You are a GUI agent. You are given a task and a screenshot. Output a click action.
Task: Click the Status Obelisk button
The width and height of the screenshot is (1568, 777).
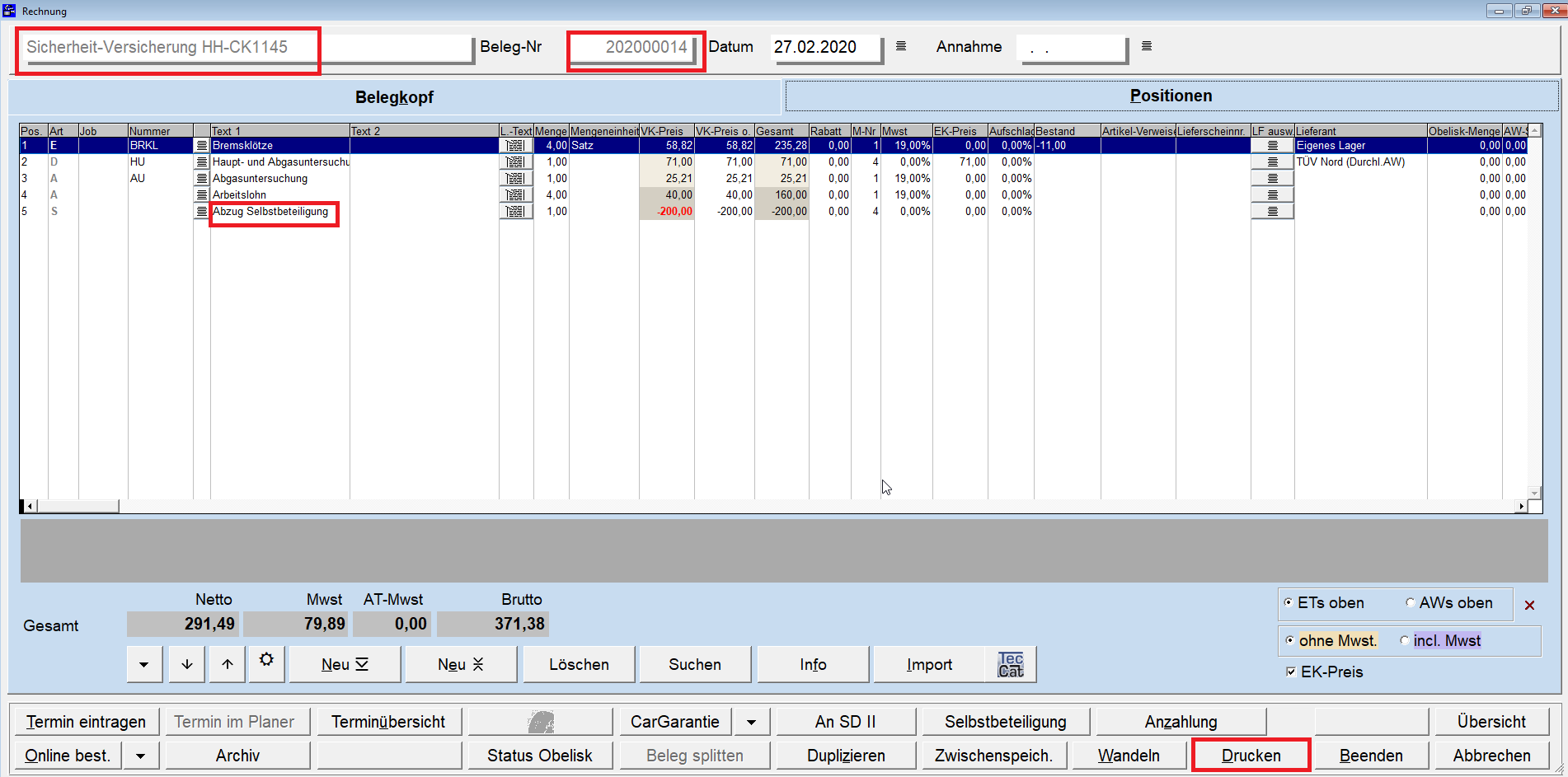tap(540, 756)
